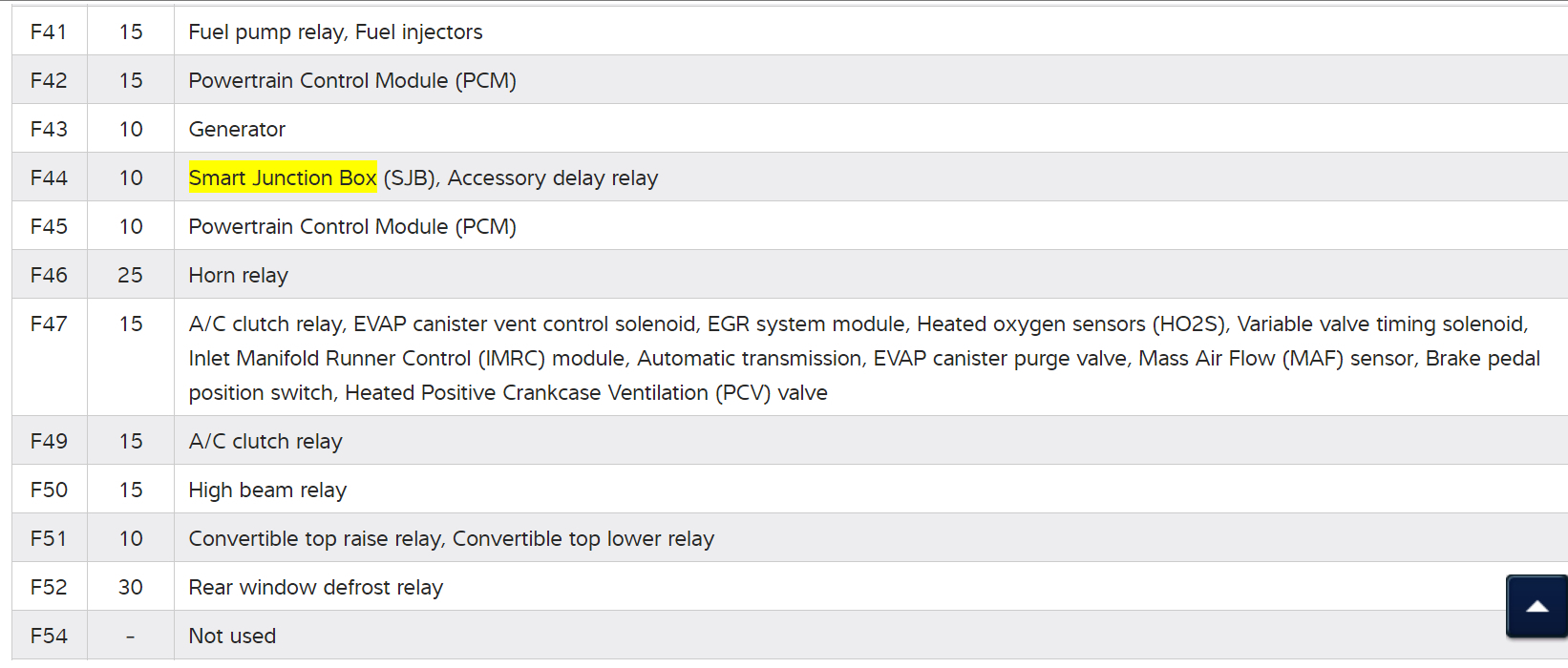Click the 30 amp rating for F52
The width and height of the screenshot is (1568, 668).
tap(130, 587)
